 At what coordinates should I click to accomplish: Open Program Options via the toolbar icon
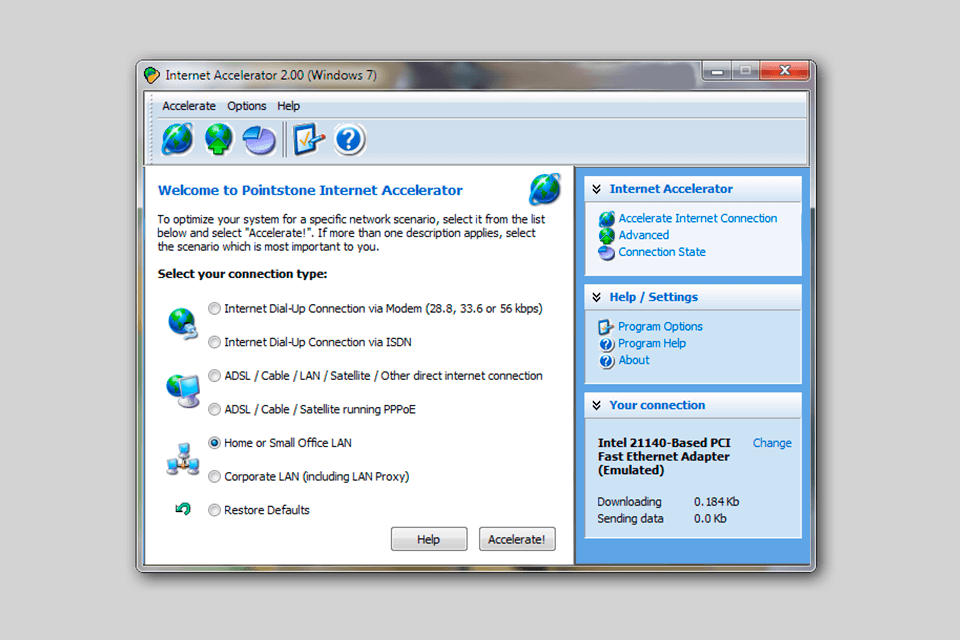tap(308, 139)
